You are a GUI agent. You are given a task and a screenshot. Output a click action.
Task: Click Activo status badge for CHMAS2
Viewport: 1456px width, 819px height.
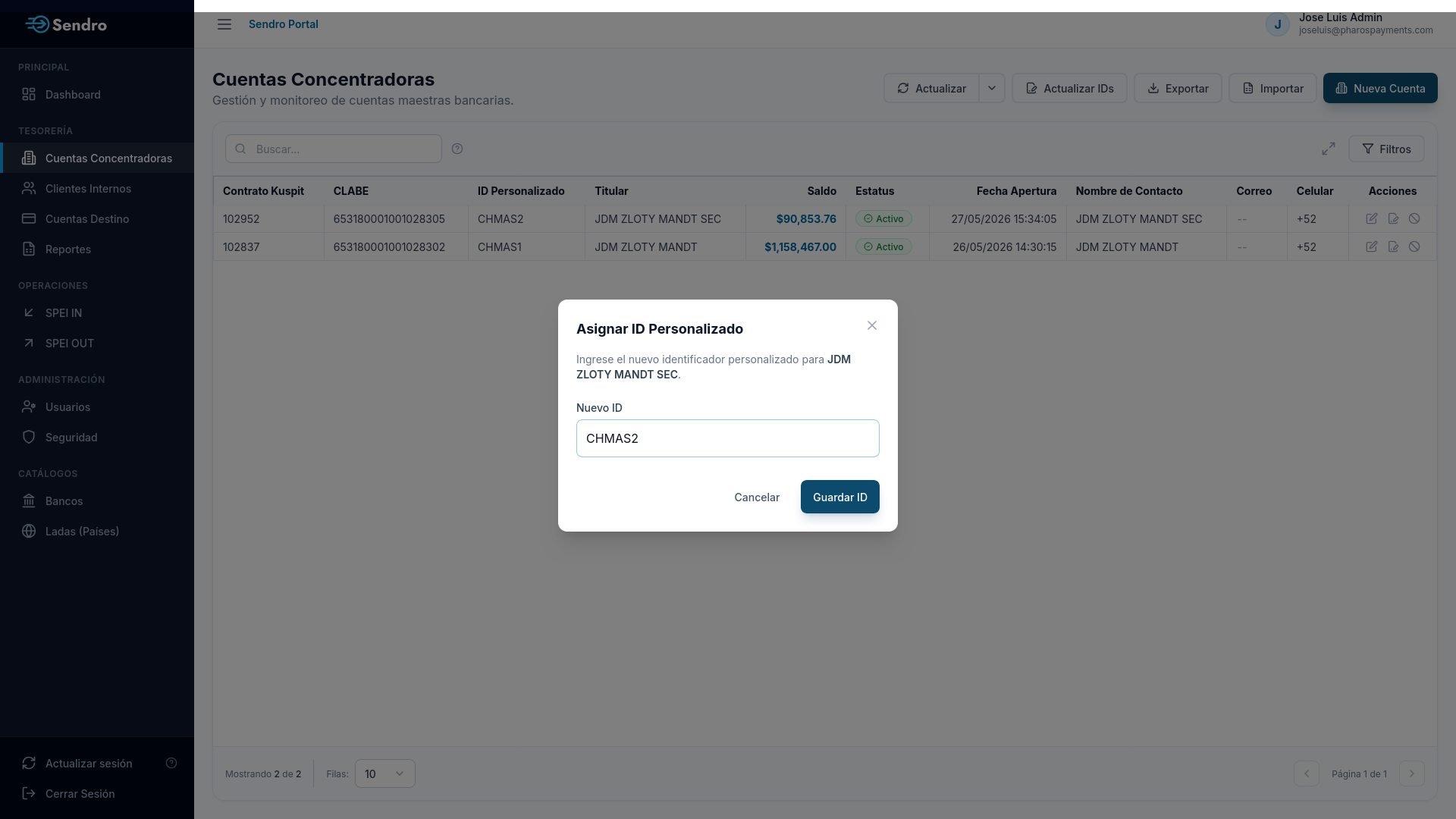(883, 218)
